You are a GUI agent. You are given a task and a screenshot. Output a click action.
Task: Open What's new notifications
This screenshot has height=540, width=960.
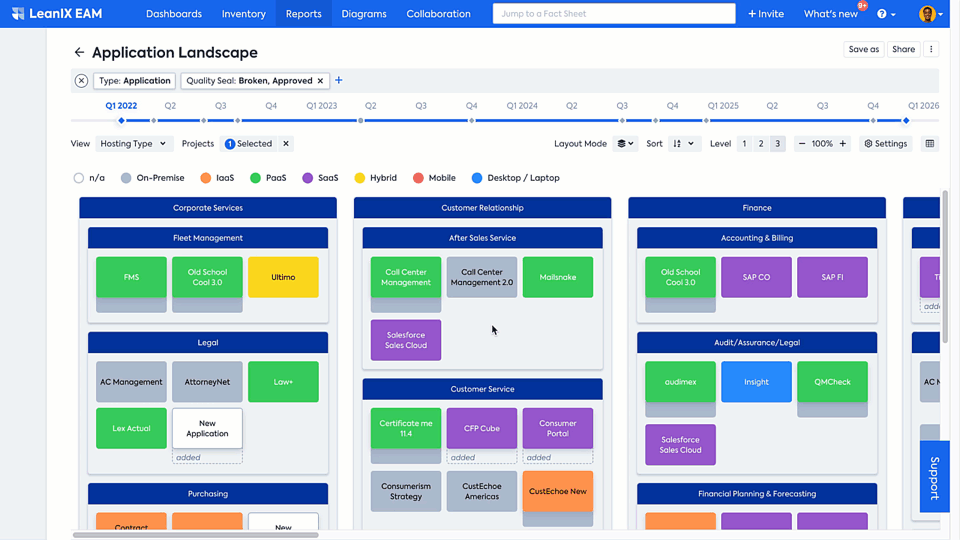831,13
